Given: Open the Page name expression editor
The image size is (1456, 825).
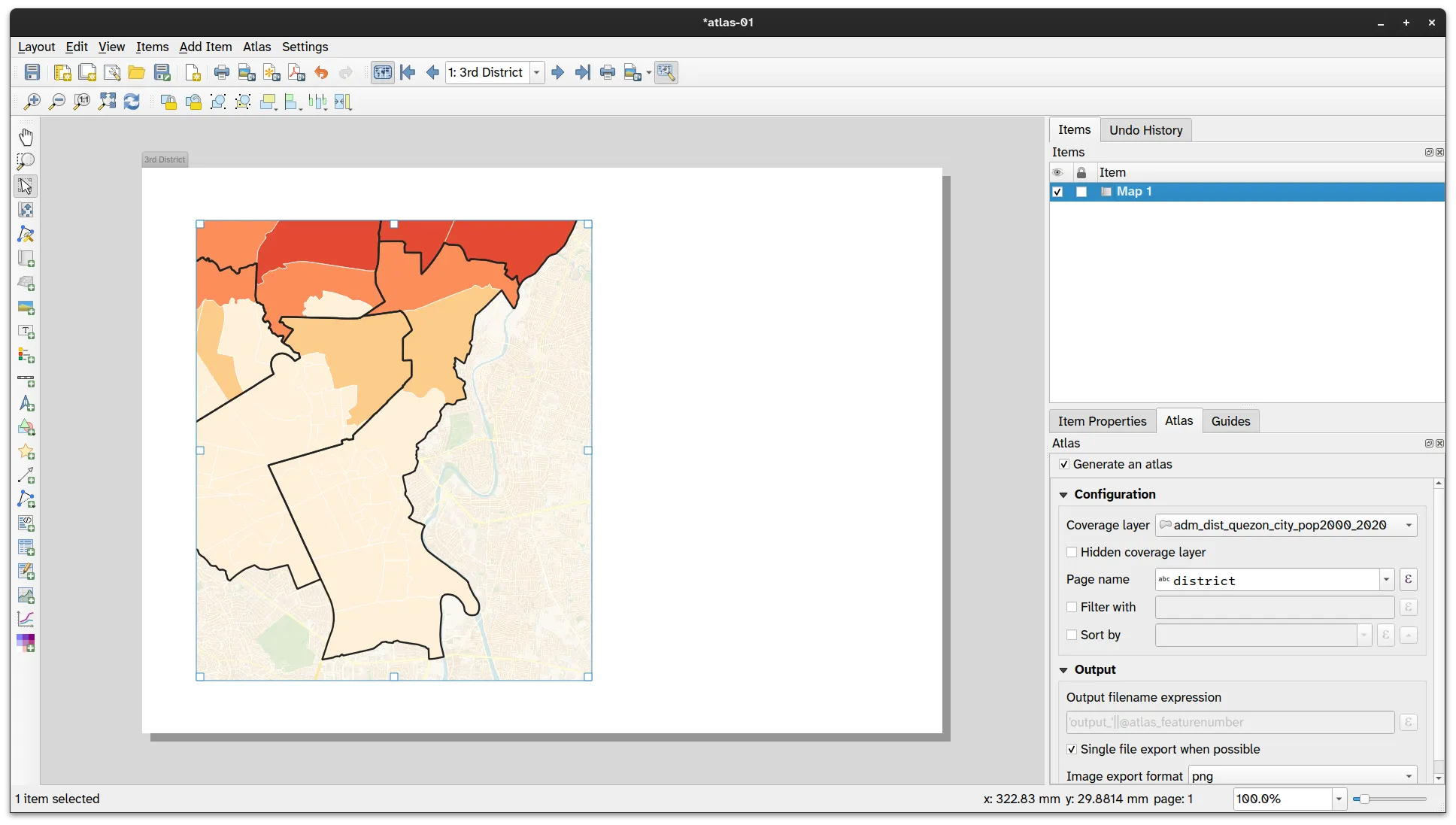Looking at the screenshot, I should coord(1408,579).
